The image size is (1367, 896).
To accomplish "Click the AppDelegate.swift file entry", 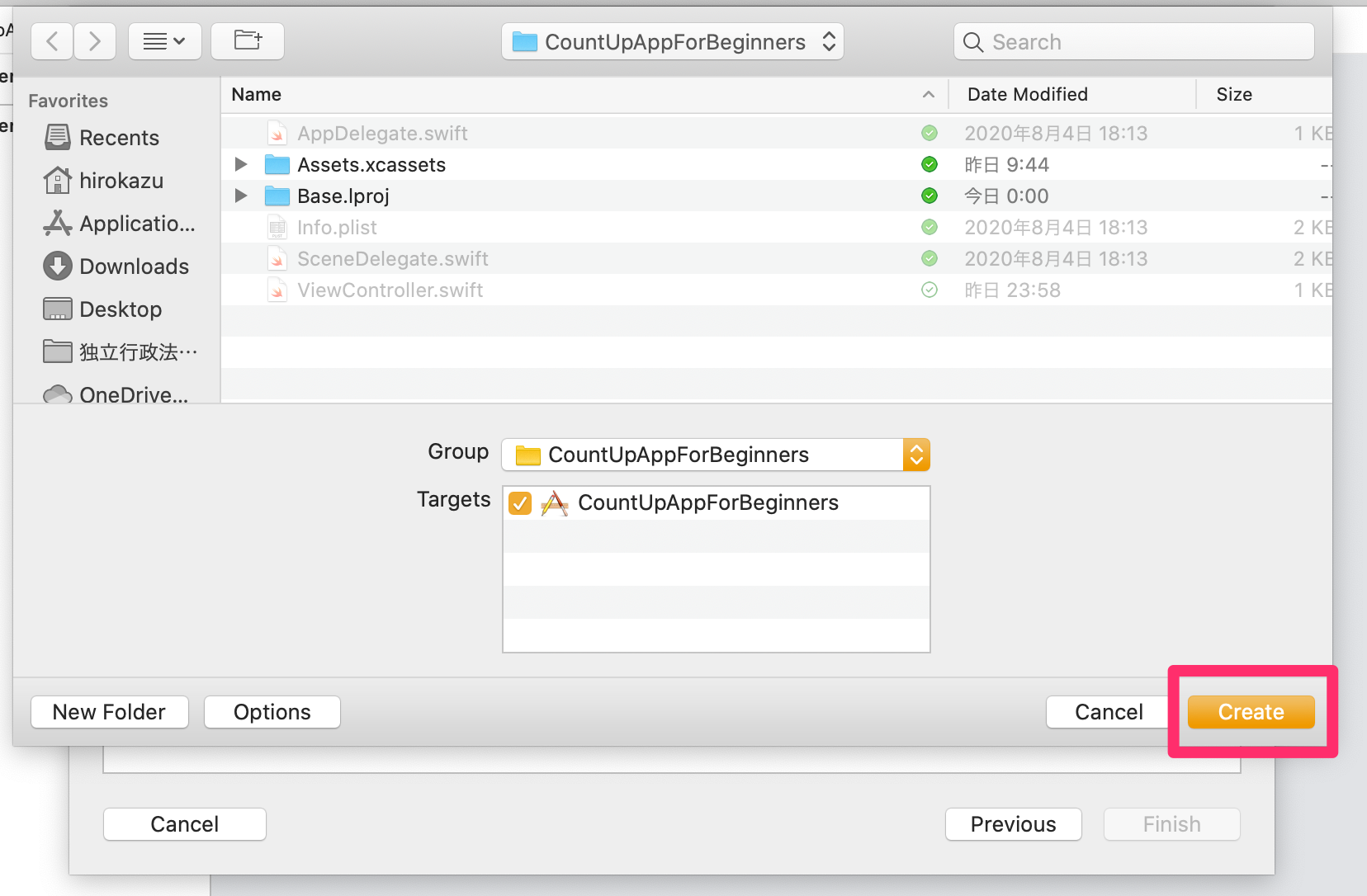I will pyautogui.click(x=382, y=133).
